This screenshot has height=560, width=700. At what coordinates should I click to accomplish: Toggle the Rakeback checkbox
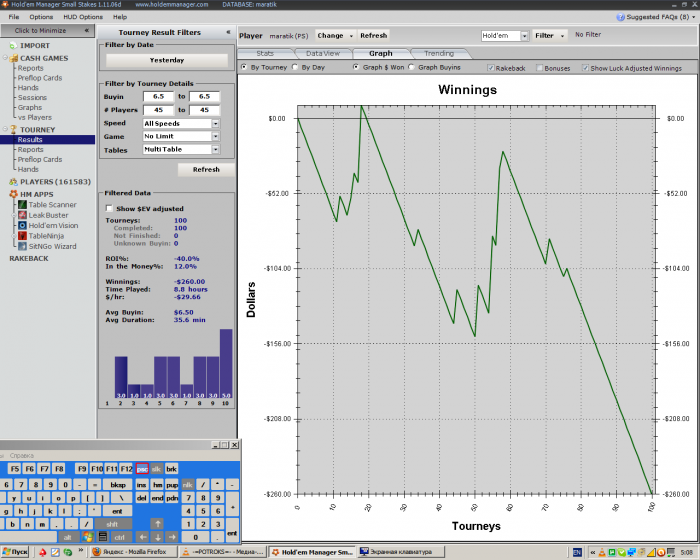[x=490, y=68]
